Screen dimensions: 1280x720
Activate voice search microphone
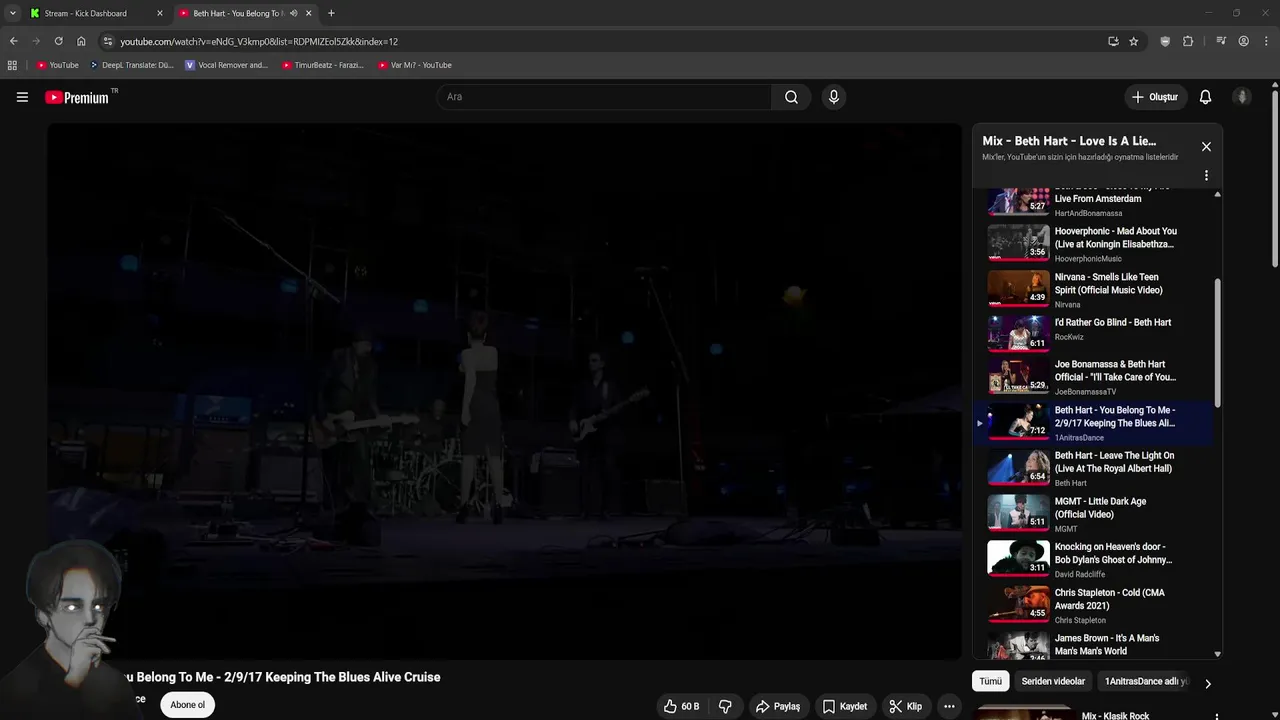click(833, 97)
